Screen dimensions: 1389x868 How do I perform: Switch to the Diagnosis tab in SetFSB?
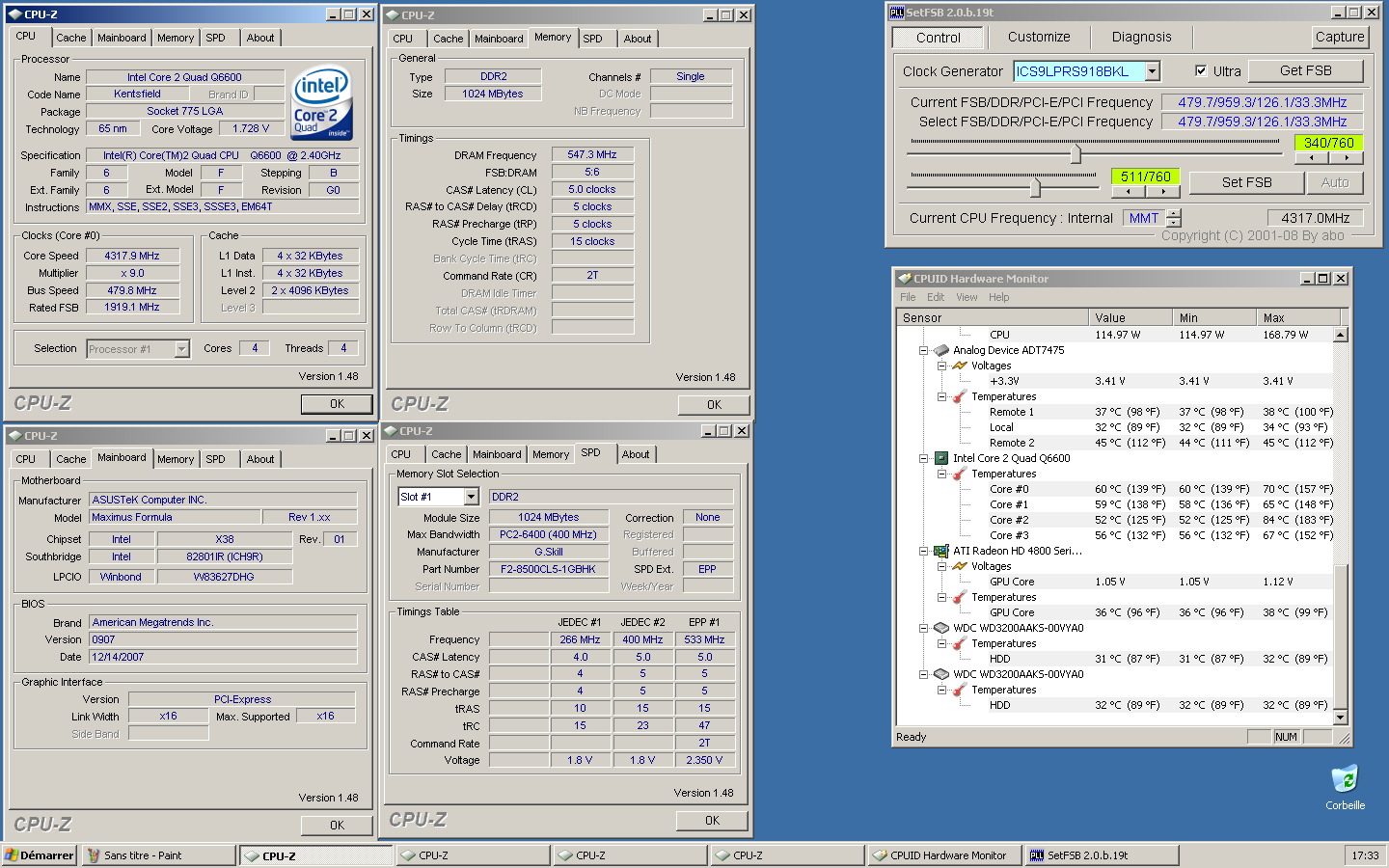click(x=1141, y=37)
